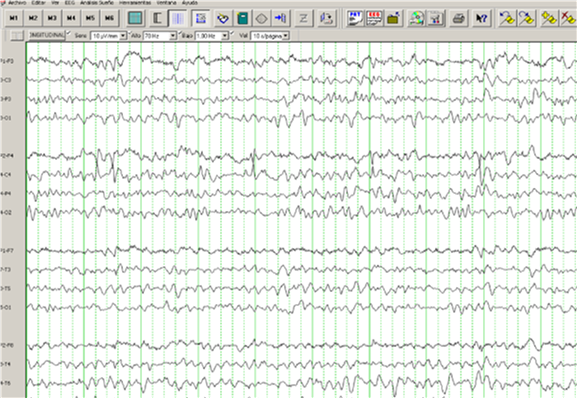Click the Z toolbar icon
This screenshot has height=398, width=577.
pyautogui.click(x=303, y=18)
